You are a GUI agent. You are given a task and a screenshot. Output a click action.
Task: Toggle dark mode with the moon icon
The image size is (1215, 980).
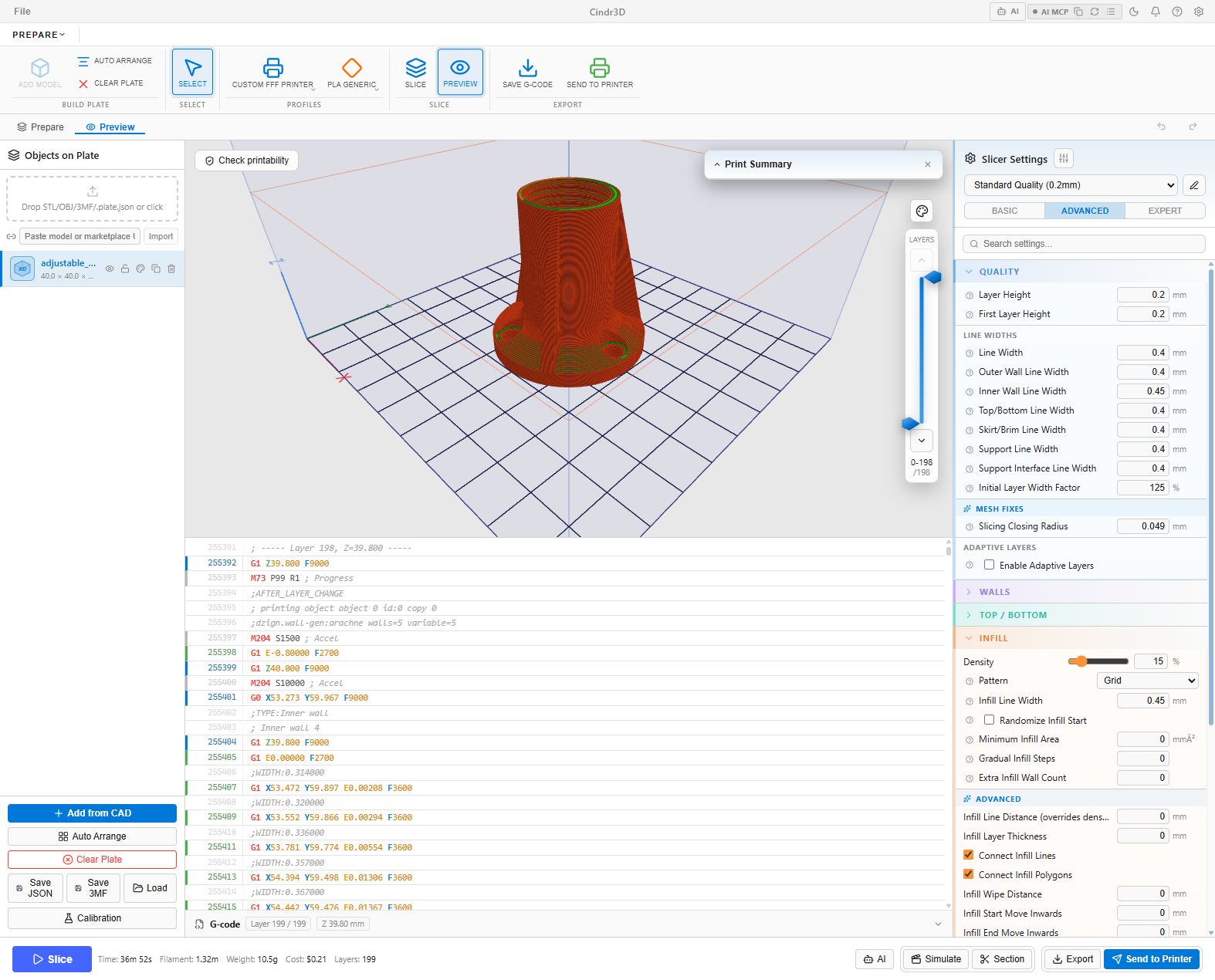[1134, 12]
